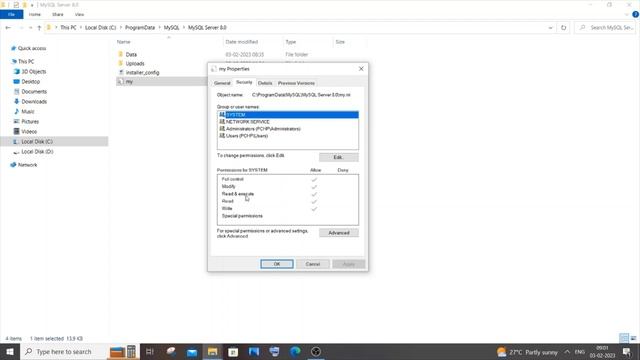Open the weather widget showing 27°C
Image resolution: width=640 pixels, height=360 pixels.
click(x=527, y=352)
